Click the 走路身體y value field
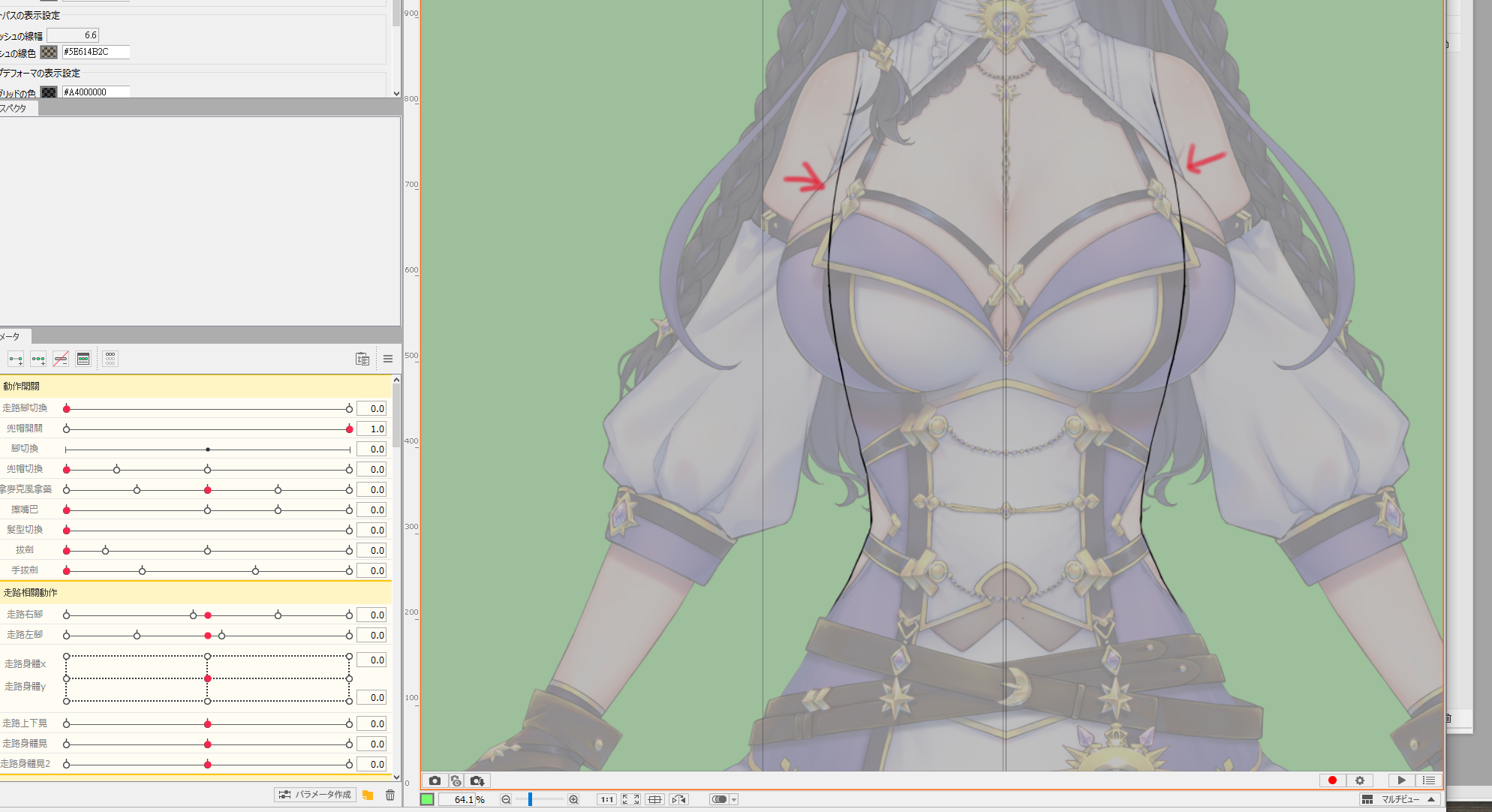Viewport: 1492px width, 812px height. [x=371, y=698]
